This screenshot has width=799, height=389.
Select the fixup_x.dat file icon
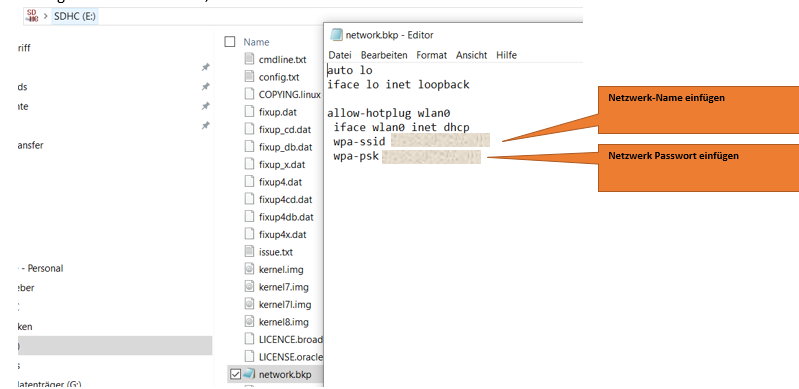point(249,164)
